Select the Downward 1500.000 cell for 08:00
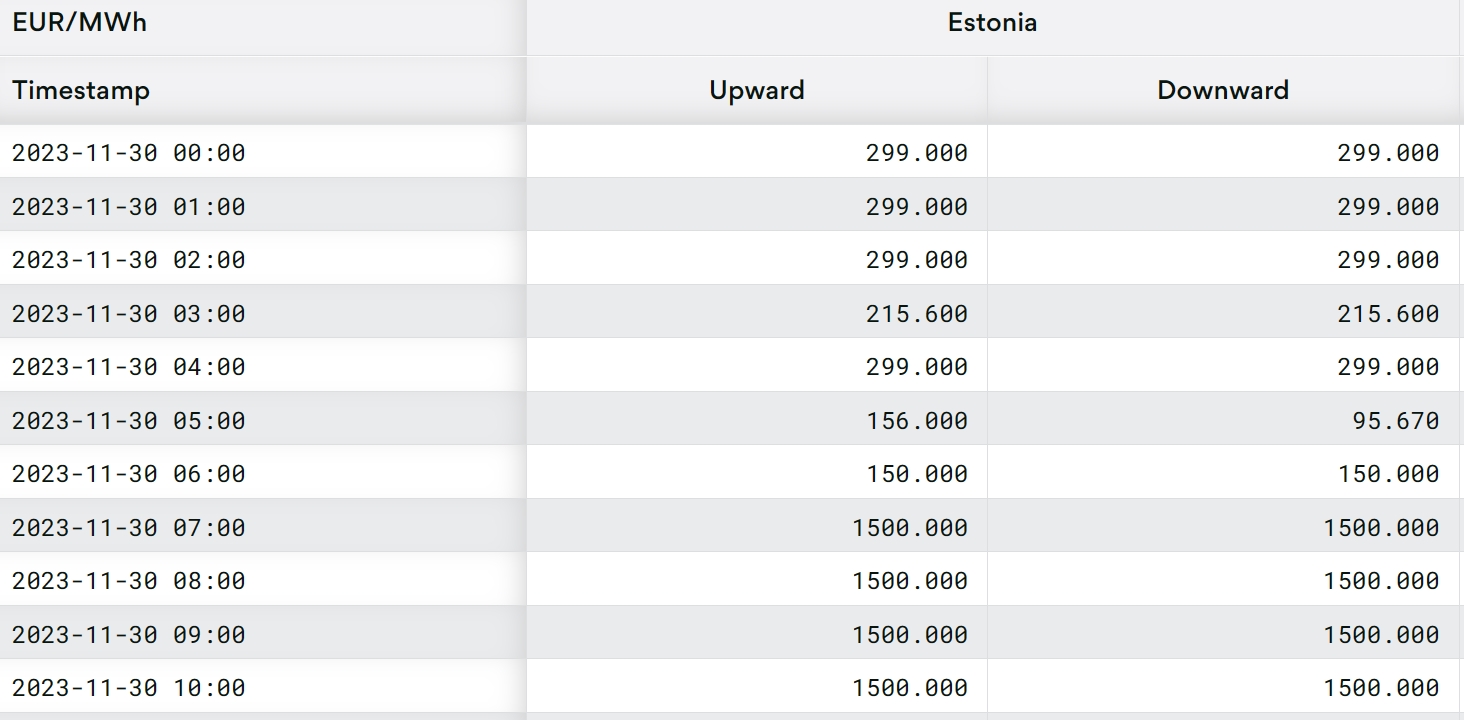 (x=1381, y=581)
